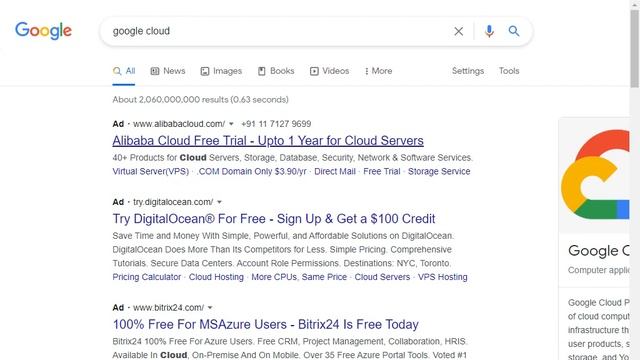640x360 pixels.
Task: Click the try.digitalocean.com/ ad URL
Action: (x=173, y=202)
